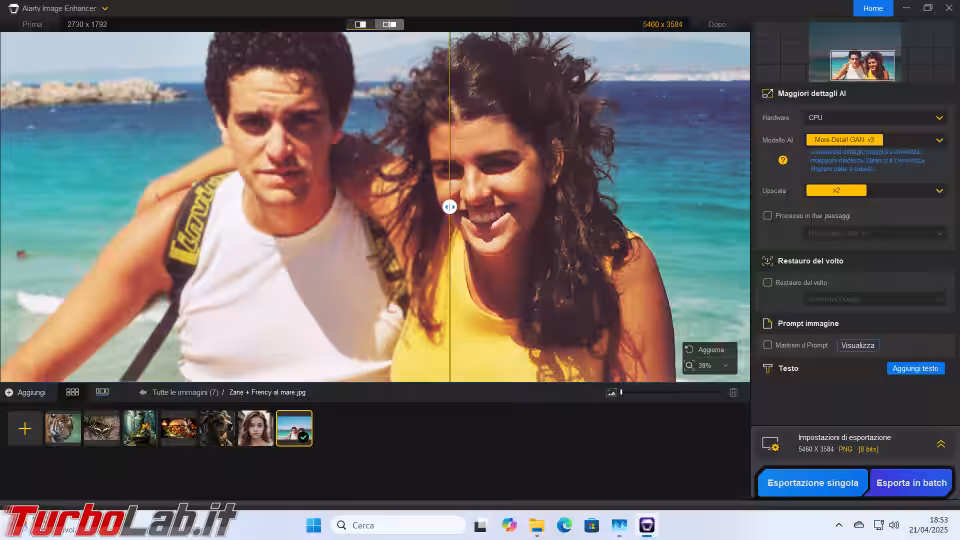The image size is (960, 540).
Task: Enable Mantieni il Prompt checkbox
Action: 767,345
